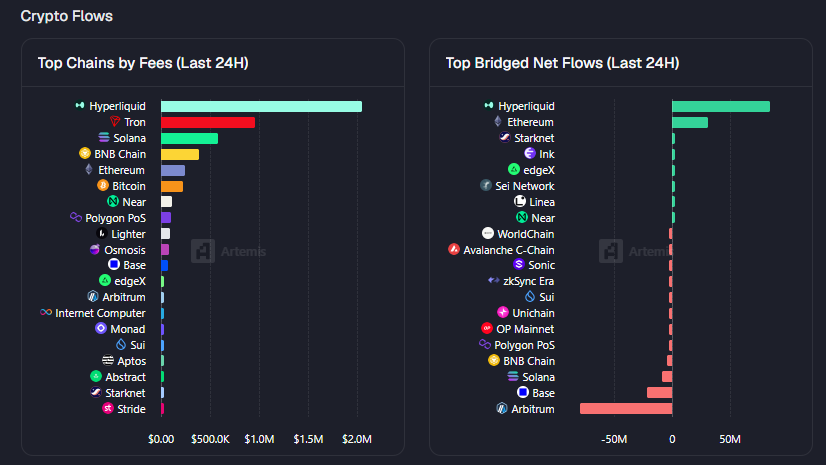Click the Internet Computer infinity icon
Viewport: 826px width, 465px height.
pos(46,312)
